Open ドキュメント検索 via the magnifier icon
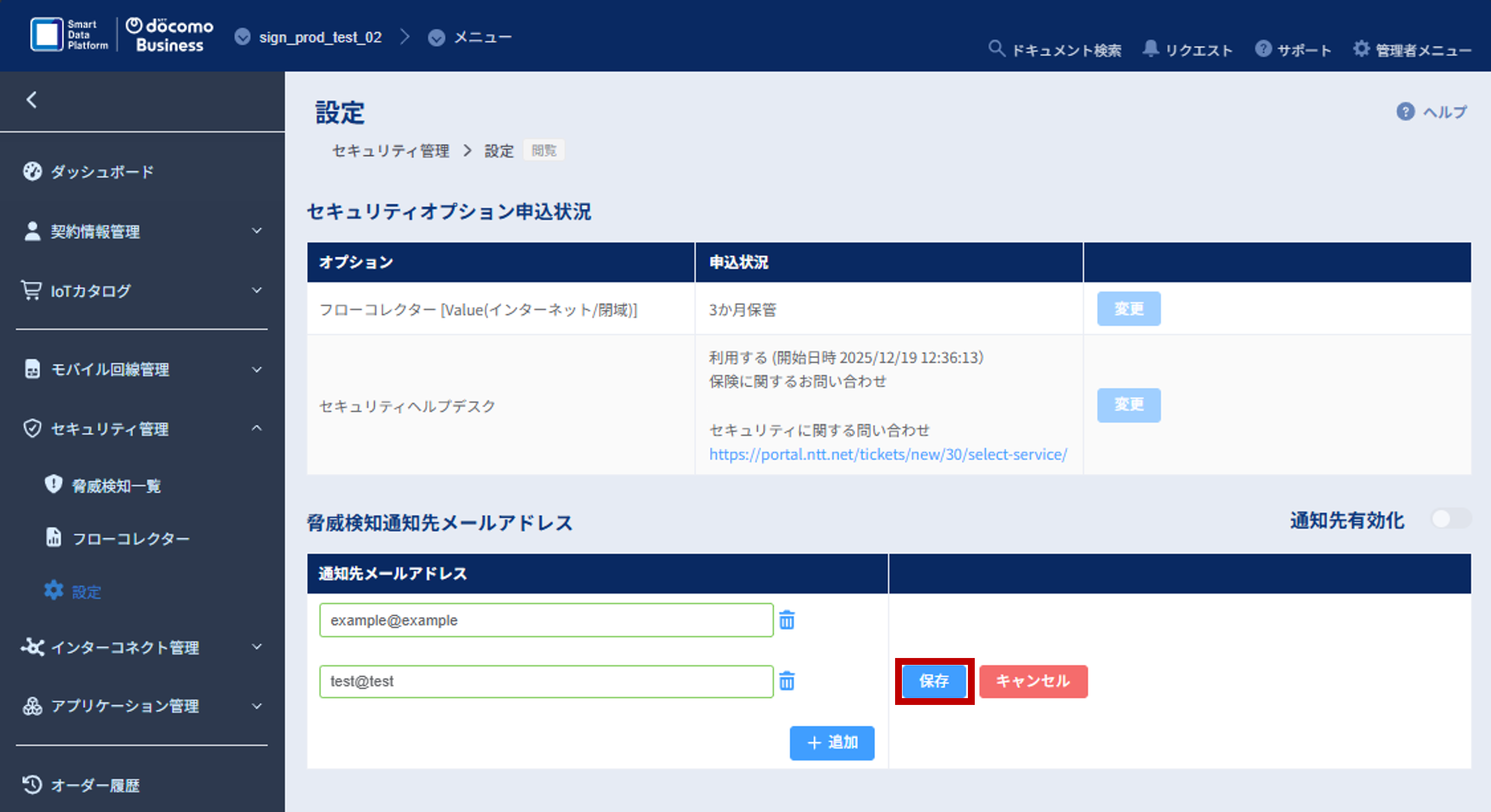The width and height of the screenshot is (1491, 812). tap(997, 49)
